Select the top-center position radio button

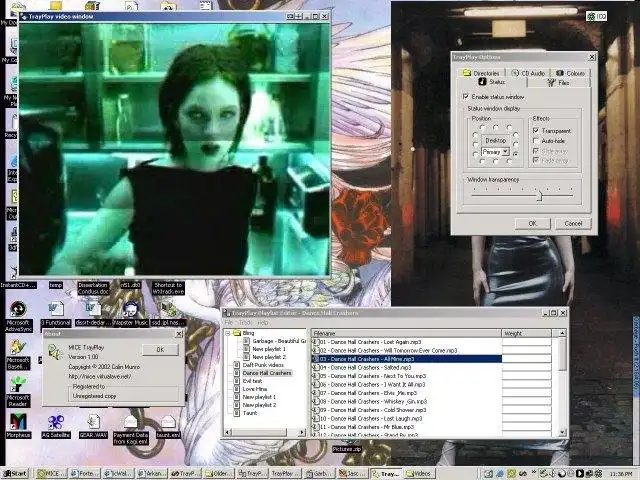tap(496, 127)
